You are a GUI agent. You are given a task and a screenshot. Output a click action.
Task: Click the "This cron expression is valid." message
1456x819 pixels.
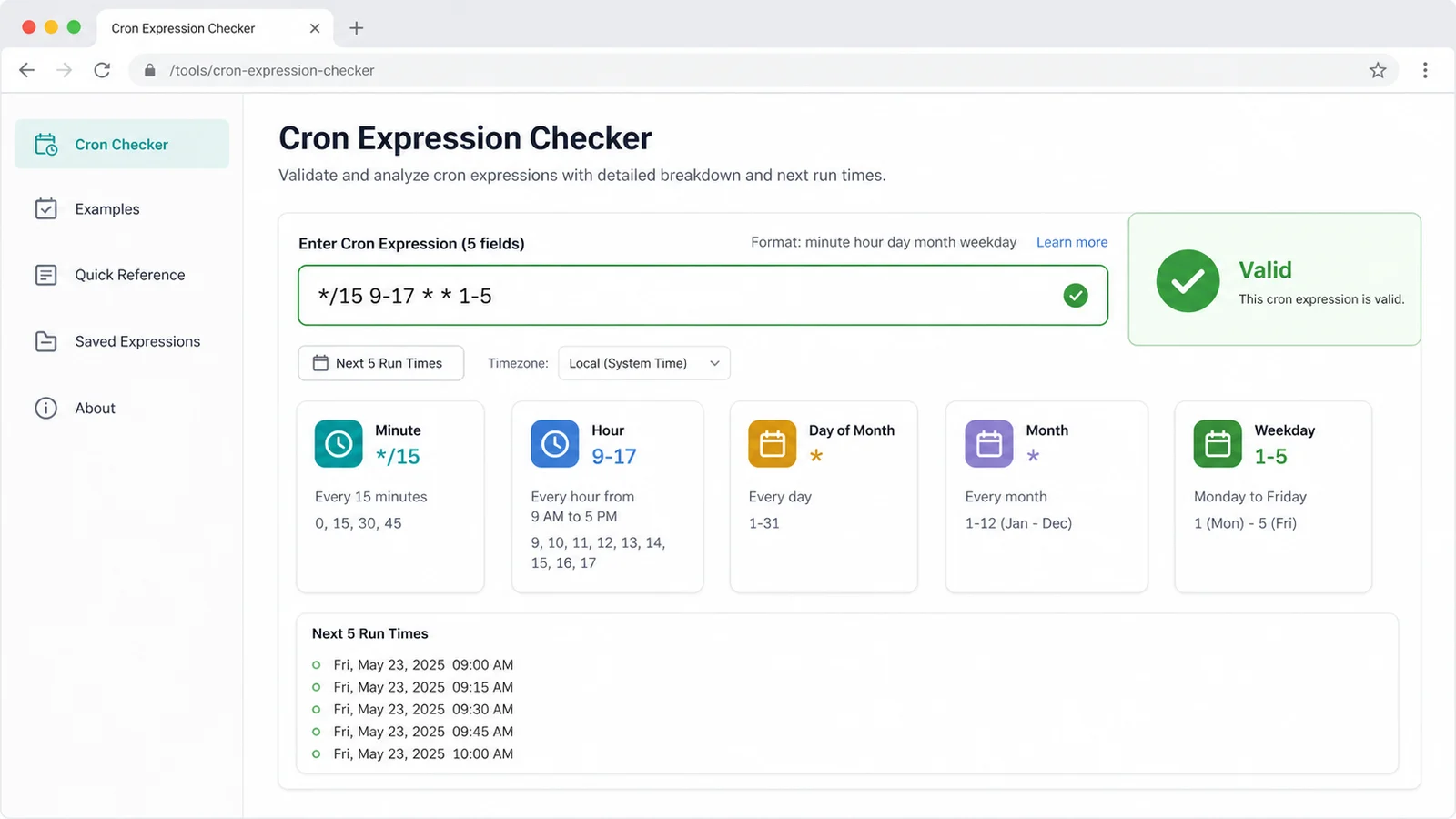coord(1321,299)
